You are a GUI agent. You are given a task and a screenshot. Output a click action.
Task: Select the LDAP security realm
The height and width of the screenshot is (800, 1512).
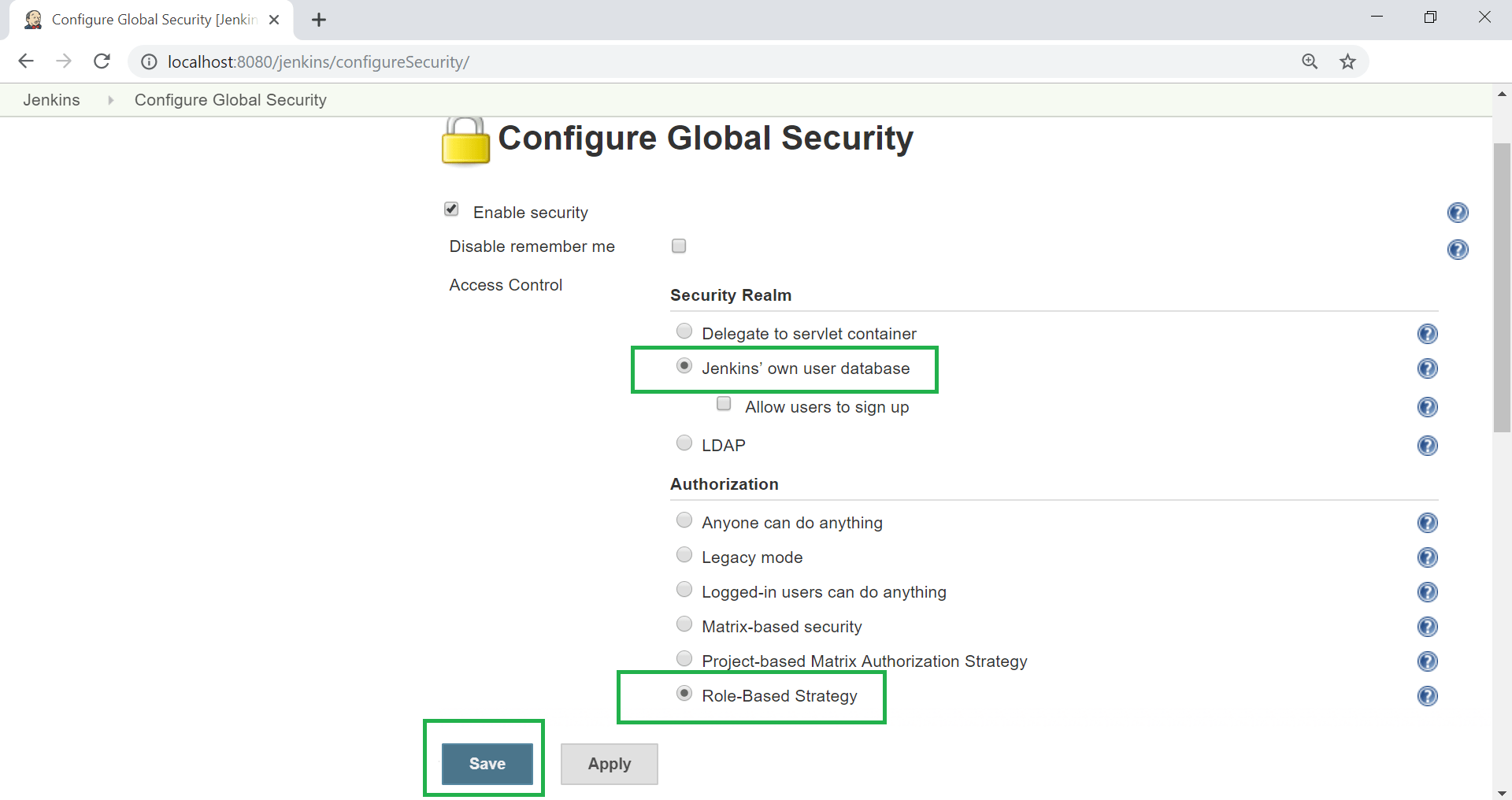(684, 443)
